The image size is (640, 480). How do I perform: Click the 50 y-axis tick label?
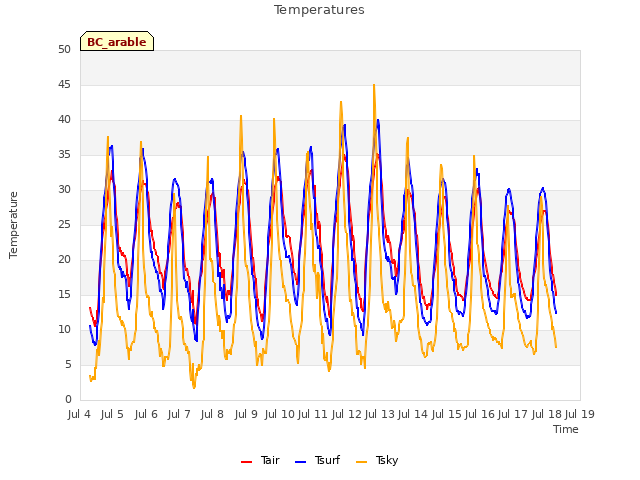tap(64, 49)
